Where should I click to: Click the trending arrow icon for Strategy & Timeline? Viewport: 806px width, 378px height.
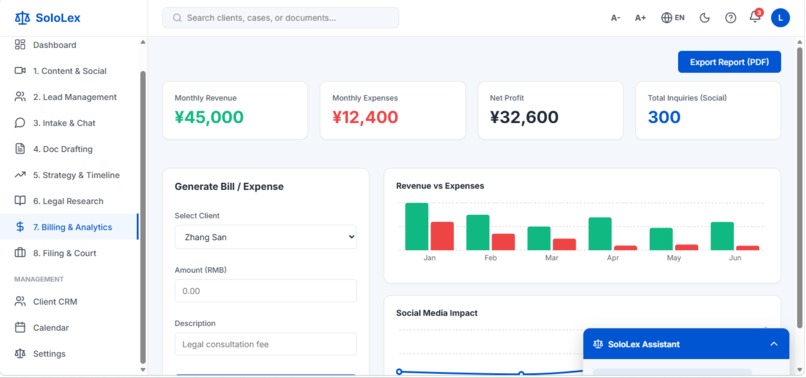[x=20, y=175]
